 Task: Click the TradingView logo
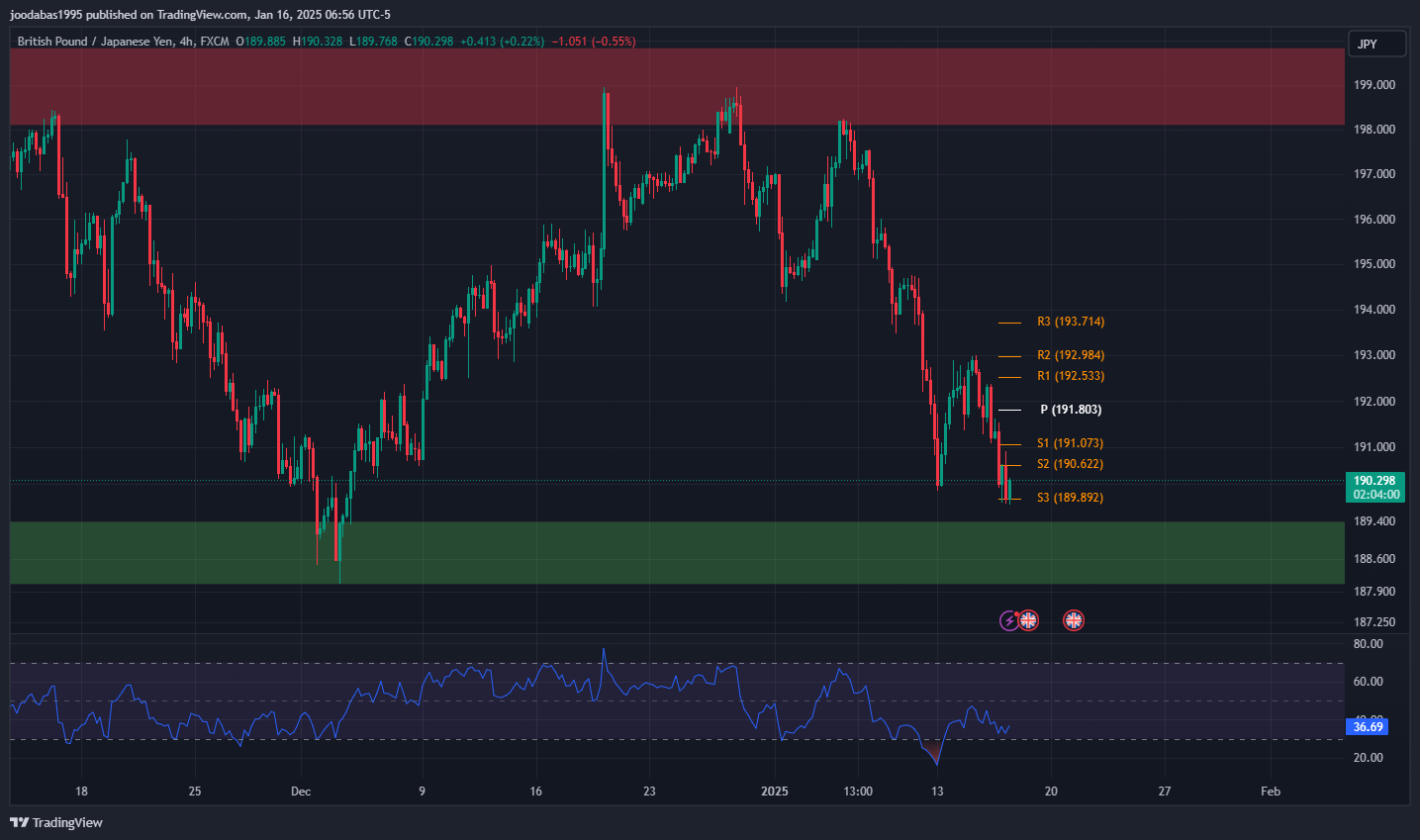coord(56,822)
